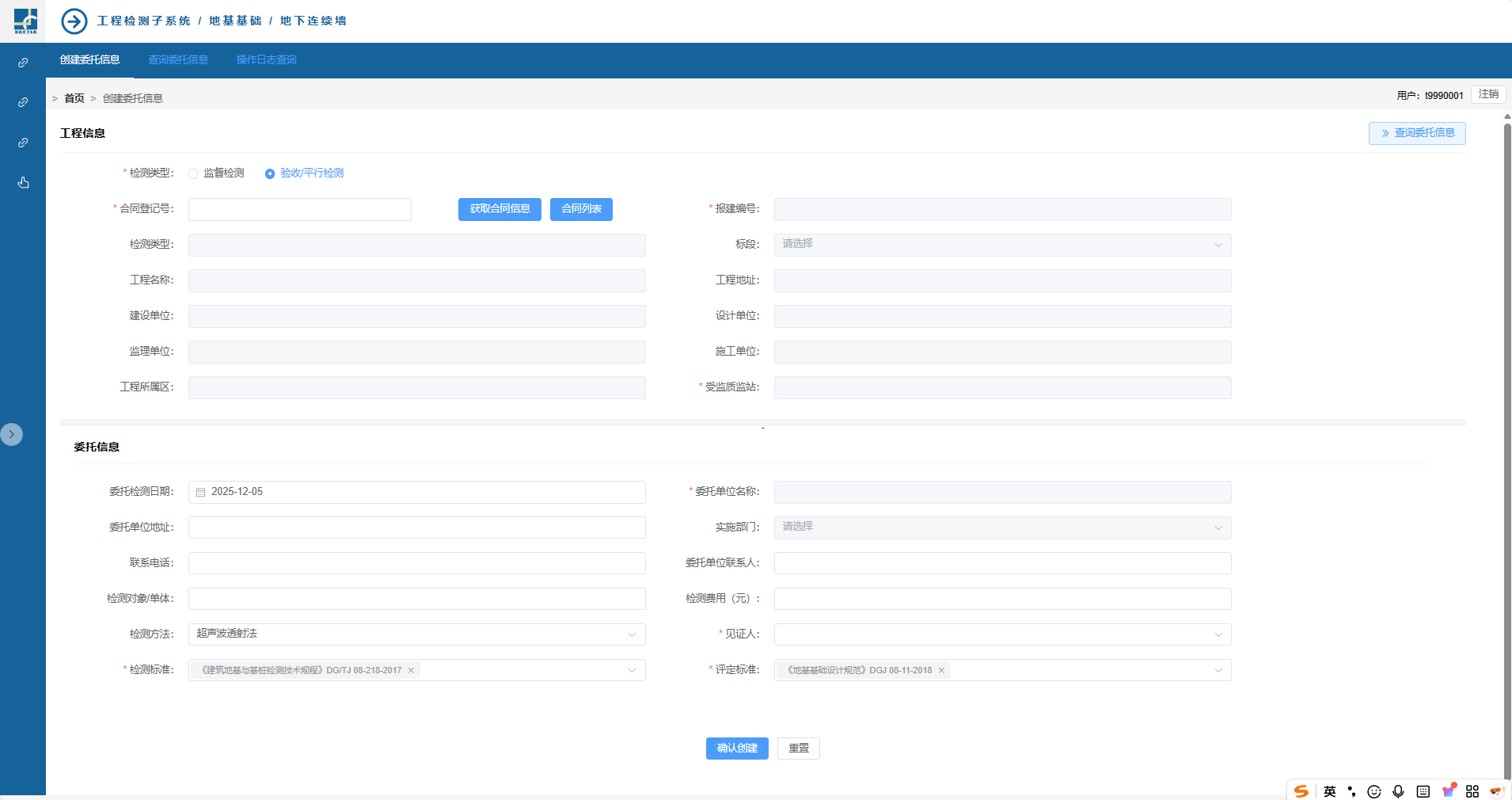Image resolution: width=1512 pixels, height=800 pixels.
Task: Click the Sogou input method logo icon
Action: pos(1301,791)
